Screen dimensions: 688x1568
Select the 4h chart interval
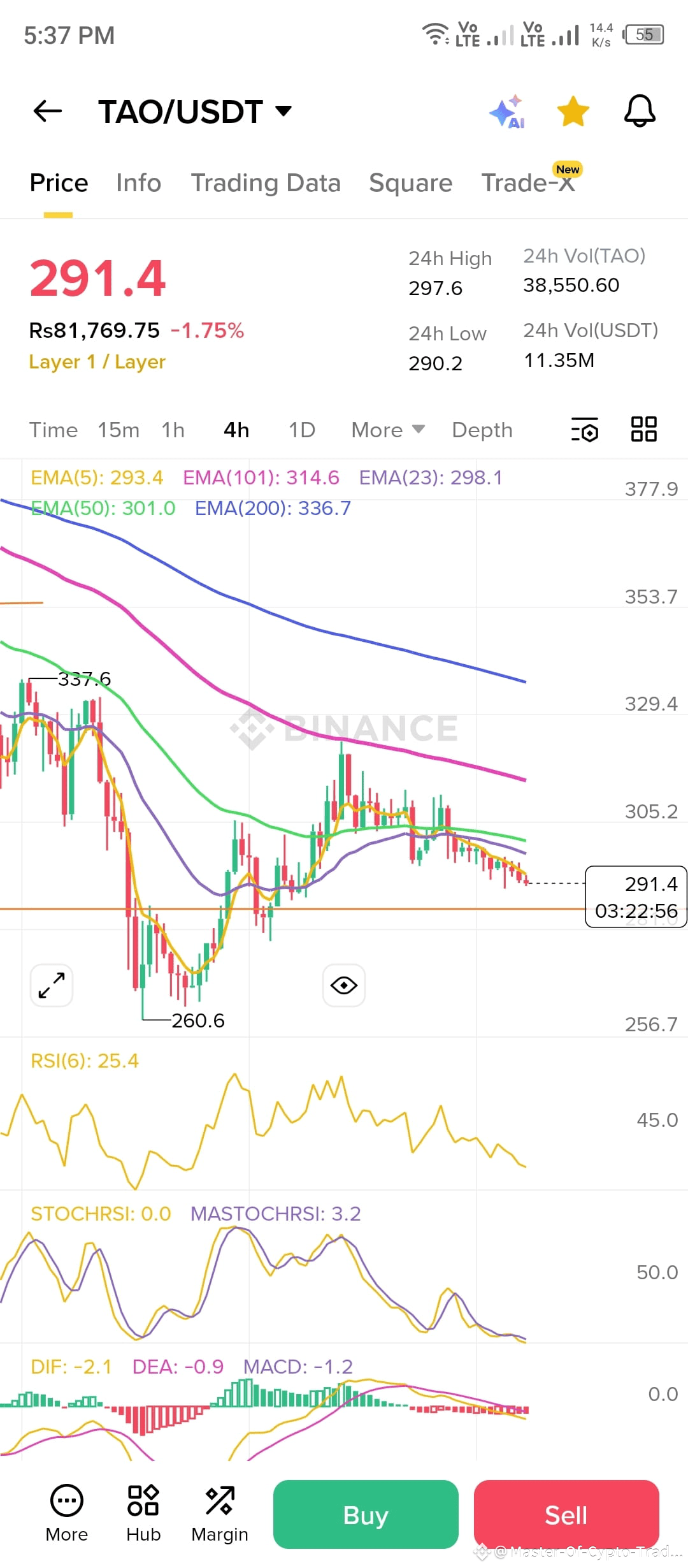(236, 430)
